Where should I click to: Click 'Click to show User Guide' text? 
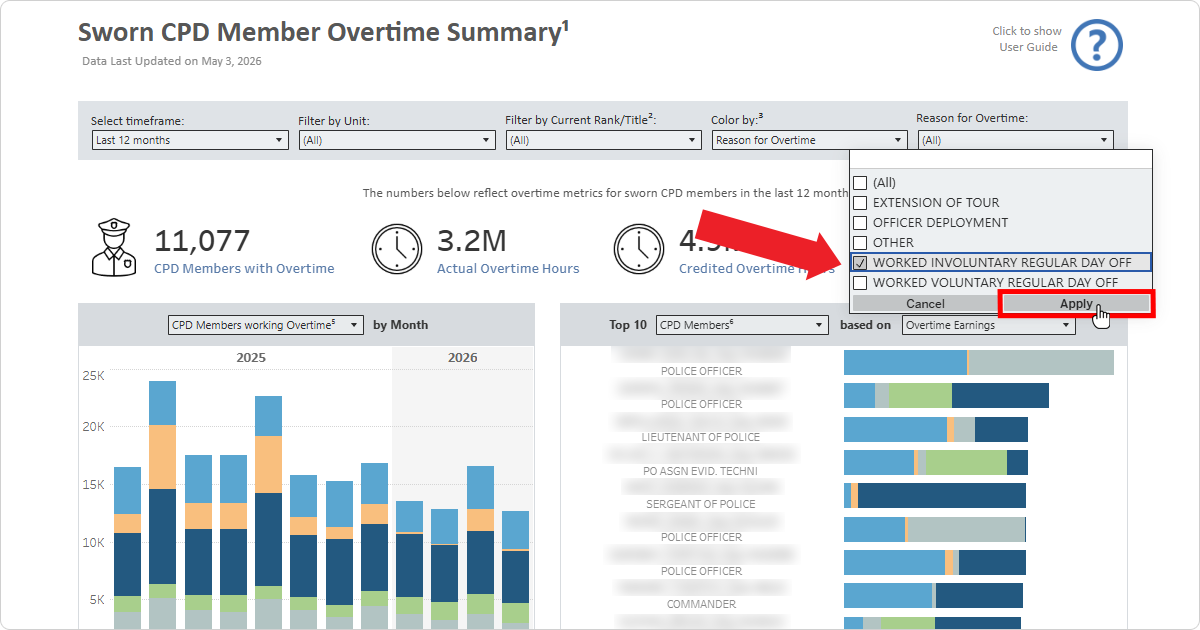pyautogui.click(x=1027, y=39)
